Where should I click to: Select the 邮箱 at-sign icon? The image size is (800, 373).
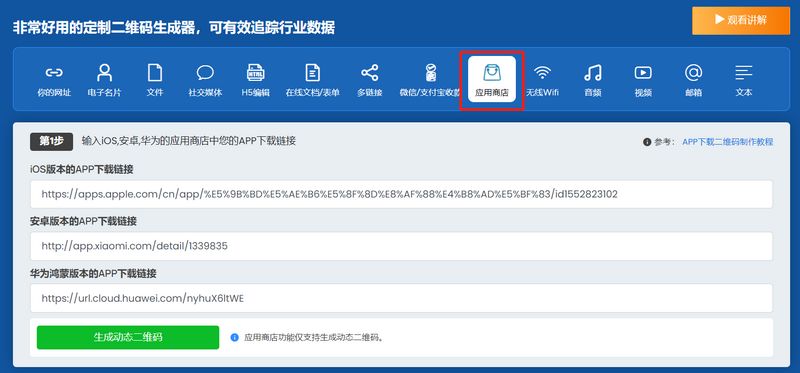tap(693, 73)
